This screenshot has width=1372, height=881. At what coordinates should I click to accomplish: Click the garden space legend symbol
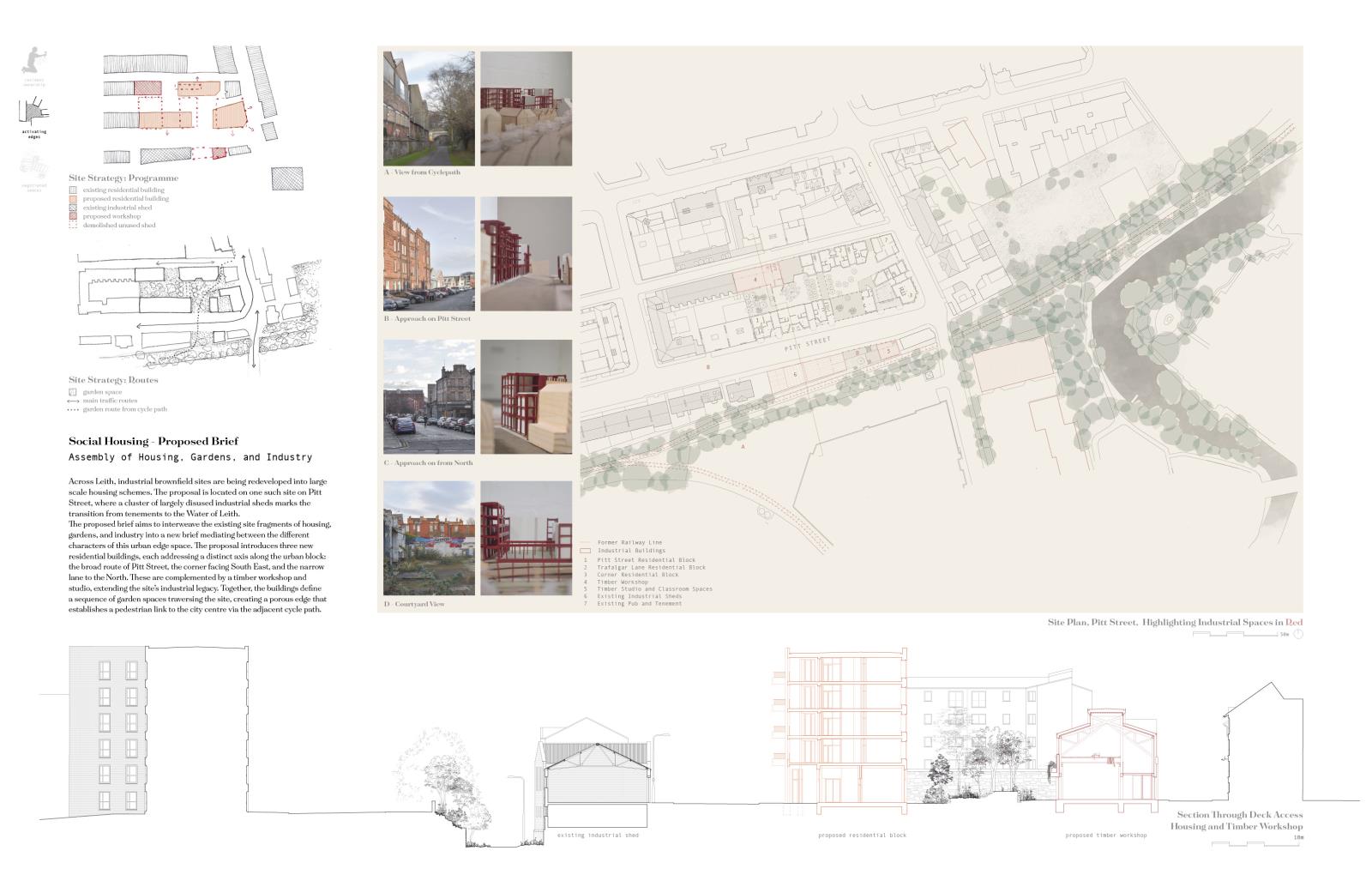tap(73, 392)
